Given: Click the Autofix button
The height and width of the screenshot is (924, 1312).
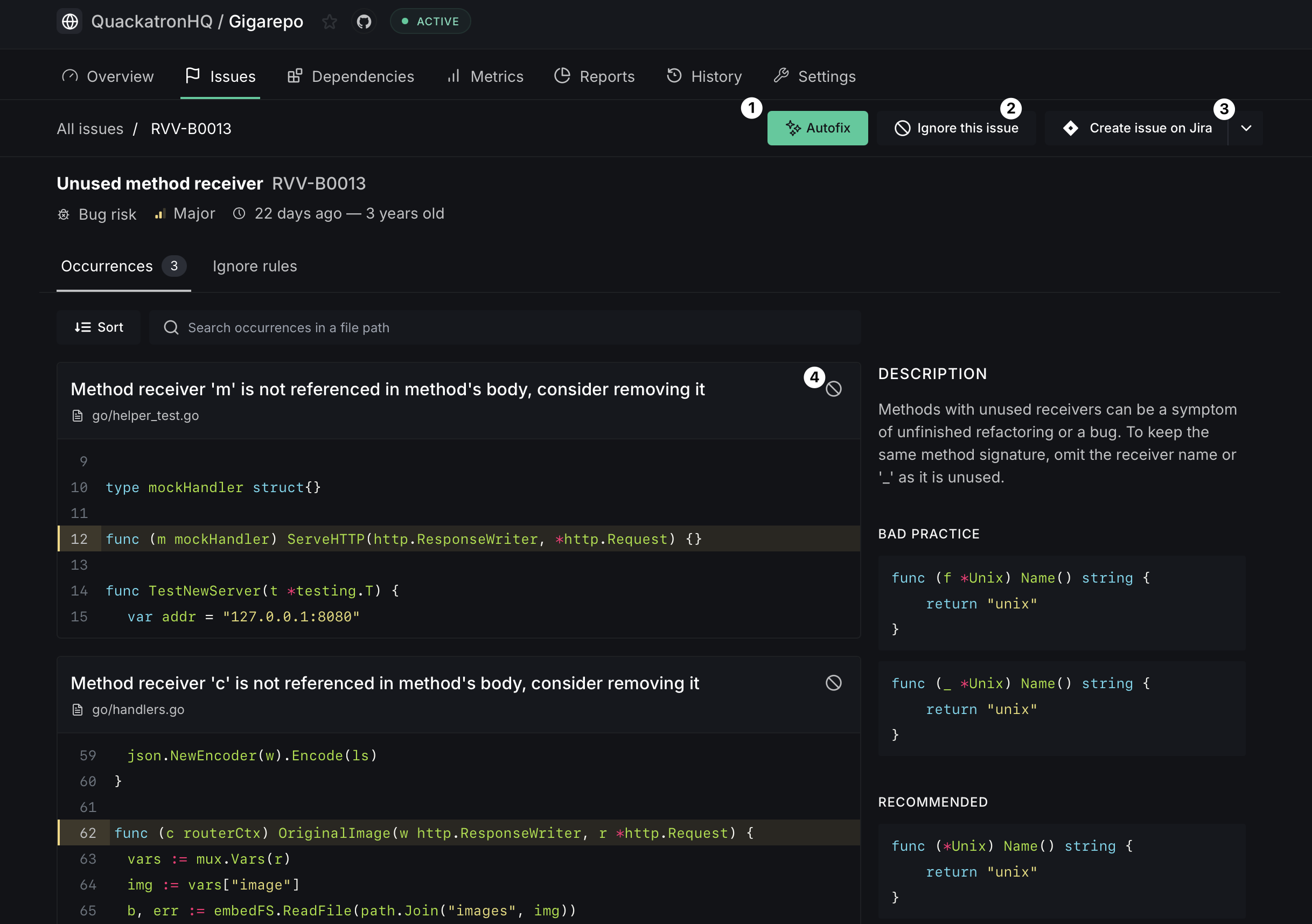Looking at the screenshot, I should [817, 128].
